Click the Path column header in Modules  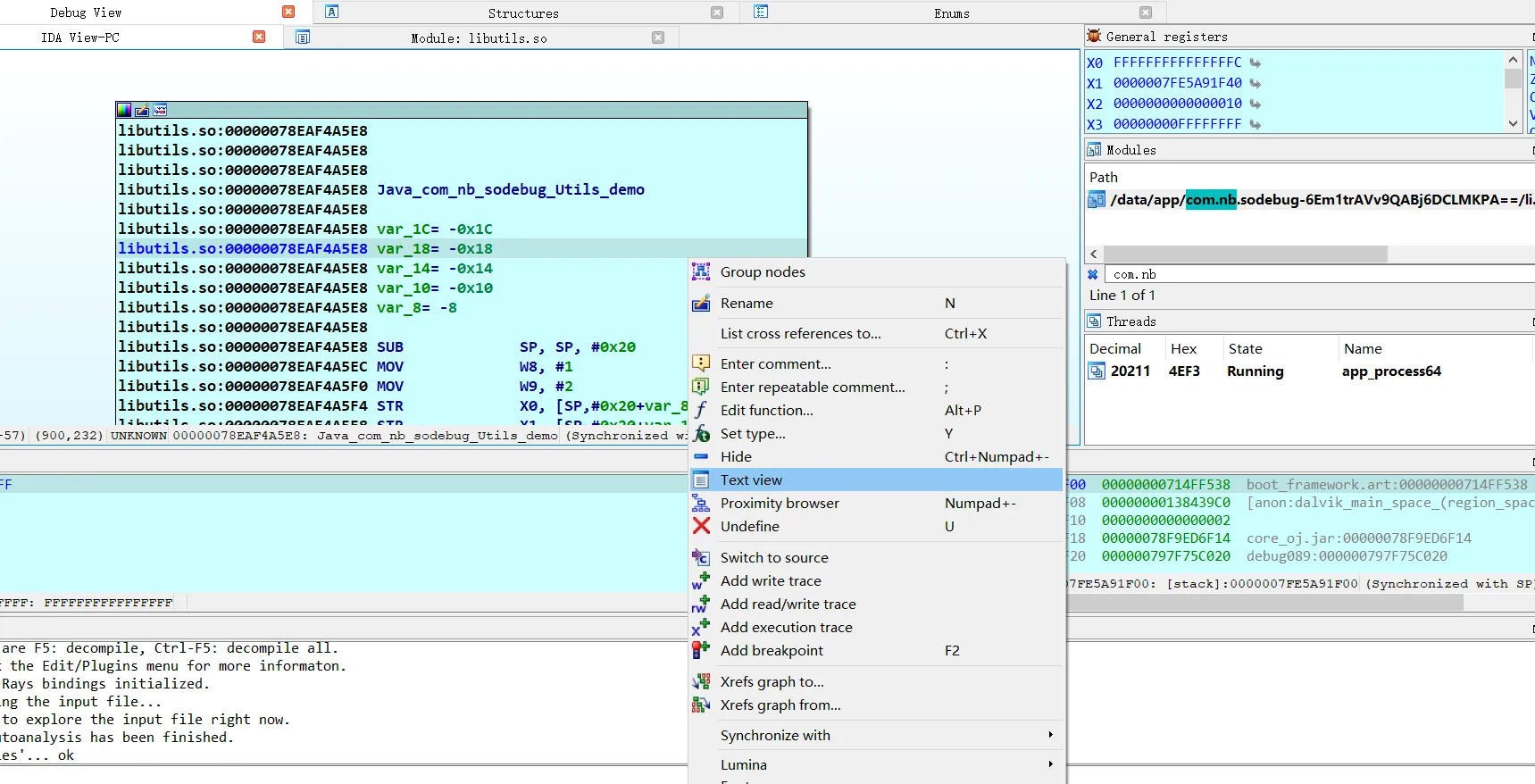(x=1104, y=177)
